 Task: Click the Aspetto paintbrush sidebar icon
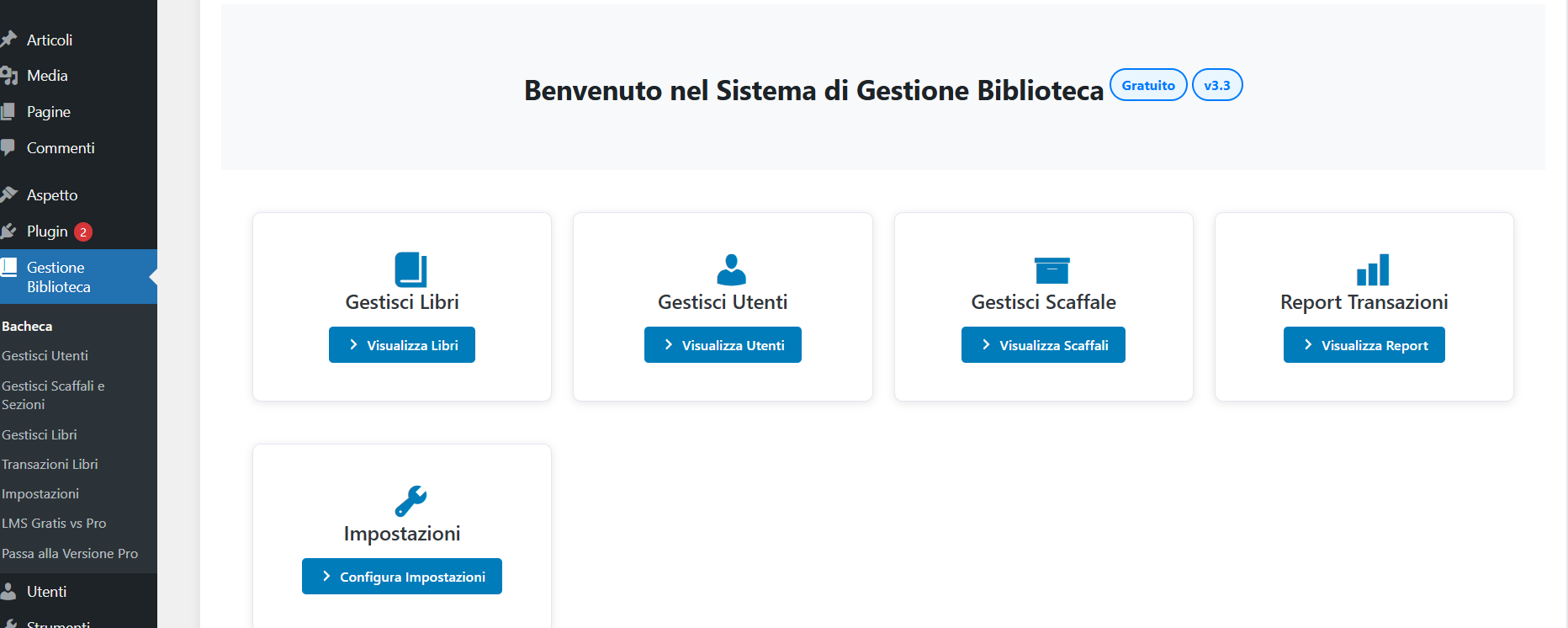[x=9, y=194]
